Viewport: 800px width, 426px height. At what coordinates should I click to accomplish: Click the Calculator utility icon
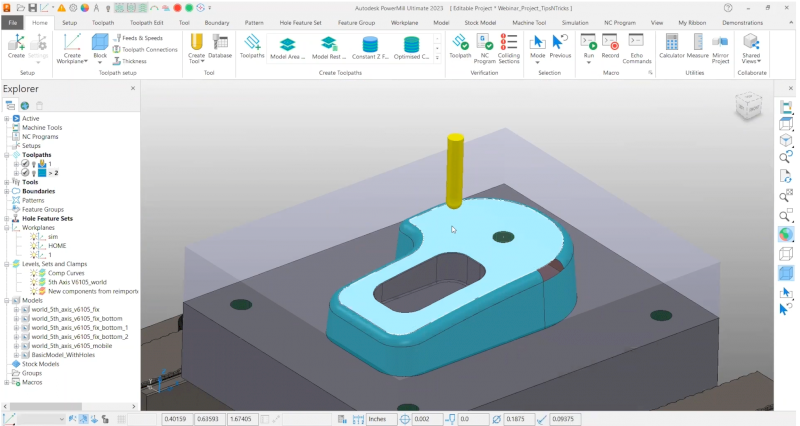(671, 46)
